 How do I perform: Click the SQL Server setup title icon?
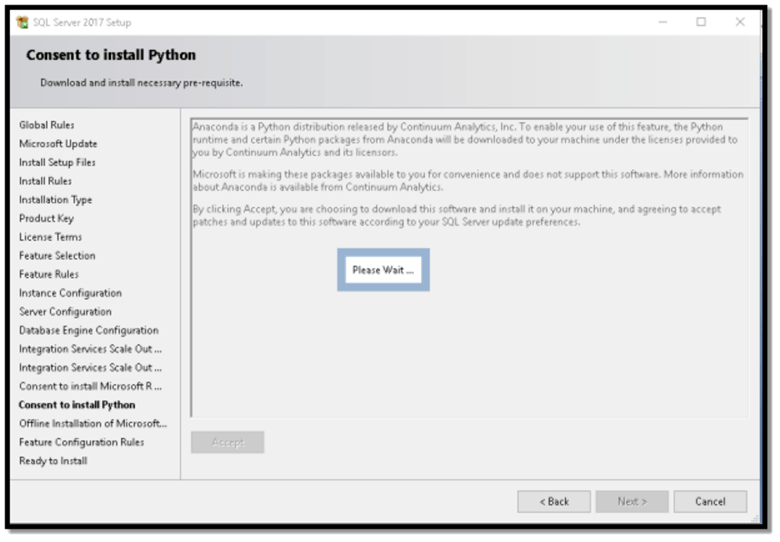[x=22, y=22]
